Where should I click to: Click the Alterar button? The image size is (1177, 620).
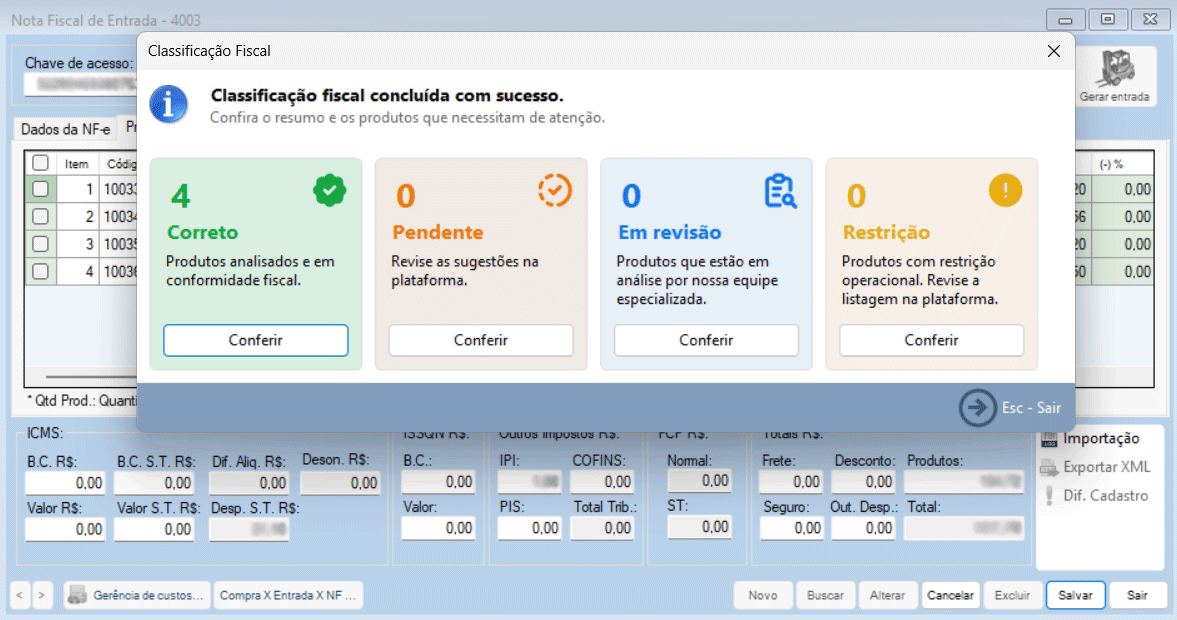[887, 595]
